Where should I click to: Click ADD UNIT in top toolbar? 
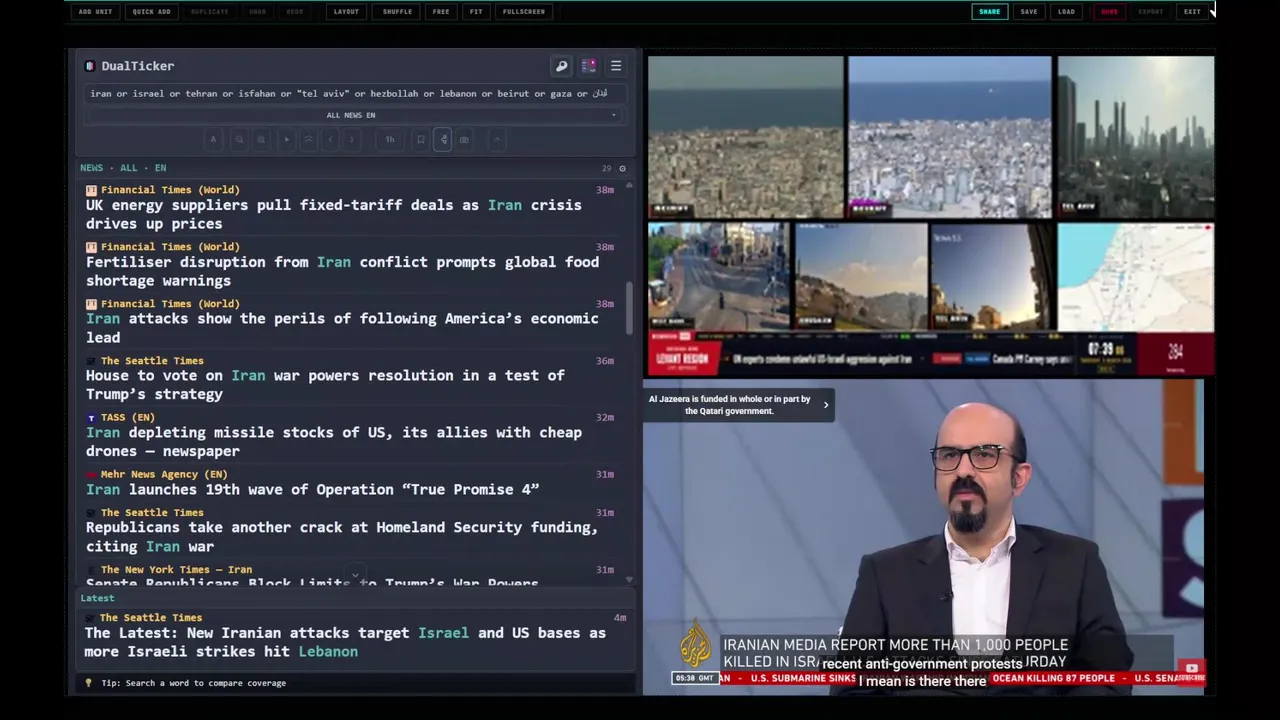pos(95,12)
